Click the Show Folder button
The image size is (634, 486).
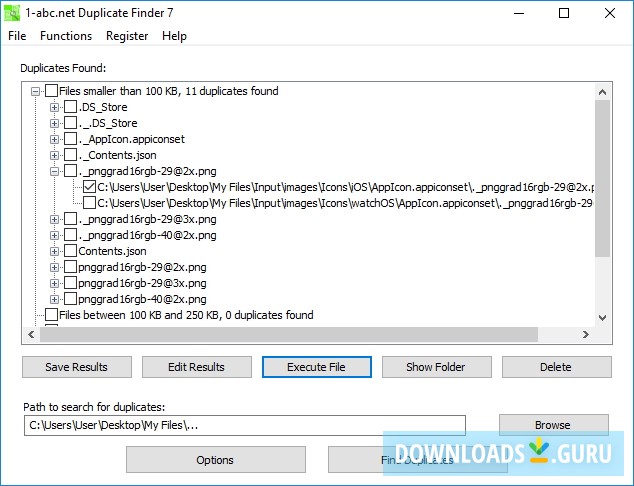click(437, 367)
